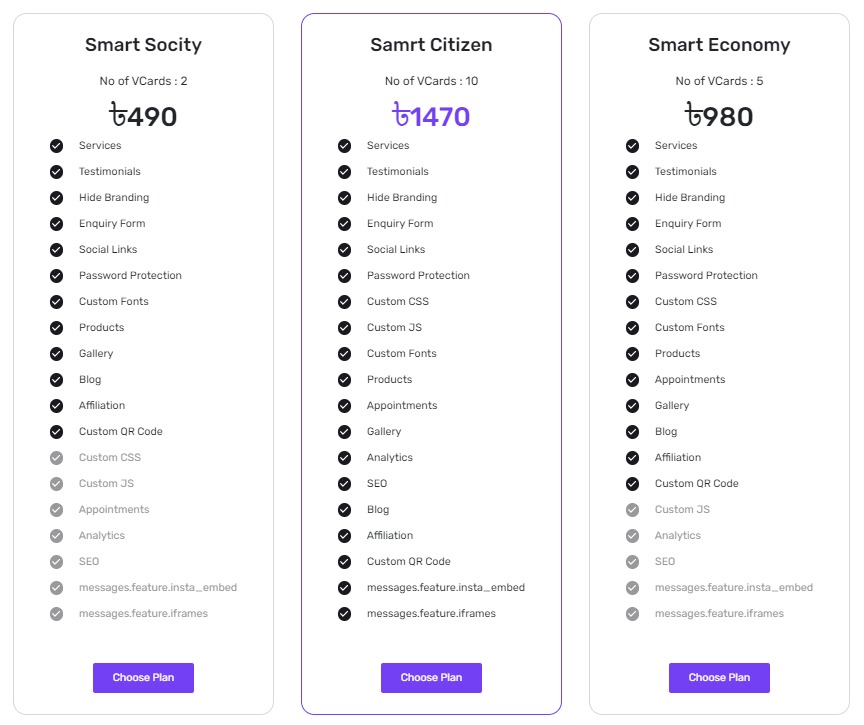Image resolution: width=864 pixels, height=725 pixels.
Task: Choose the Samrt Citizen plan button
Action: (431, 677)
